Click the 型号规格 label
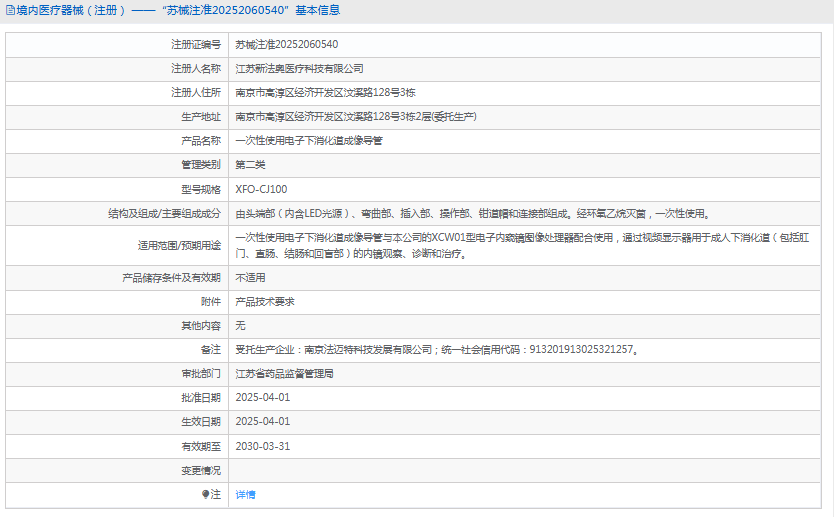Image resolution: width=834 pixels, height=517 pixels. 201,189
